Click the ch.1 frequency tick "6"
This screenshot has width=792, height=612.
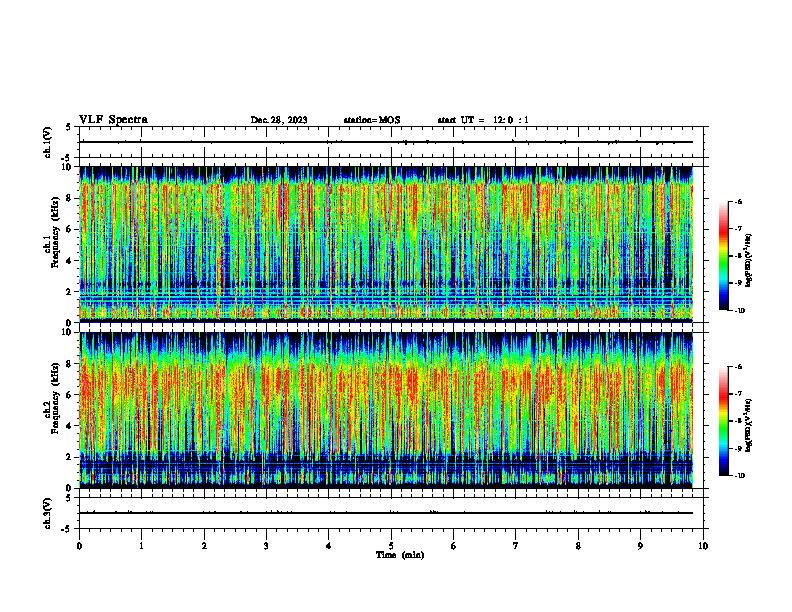click(69, 229)
